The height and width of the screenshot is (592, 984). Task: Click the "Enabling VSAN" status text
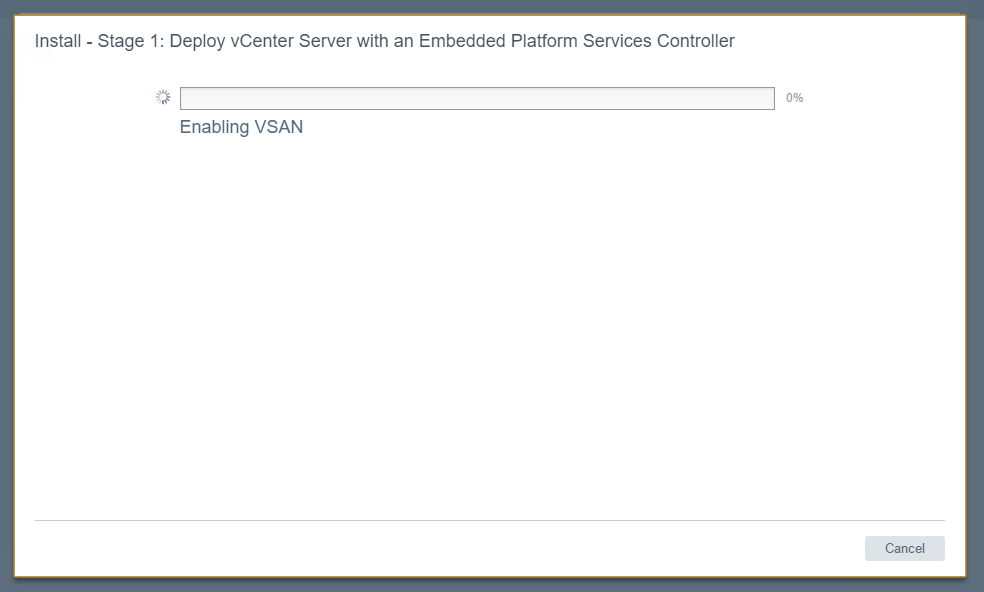coord(241,127)
